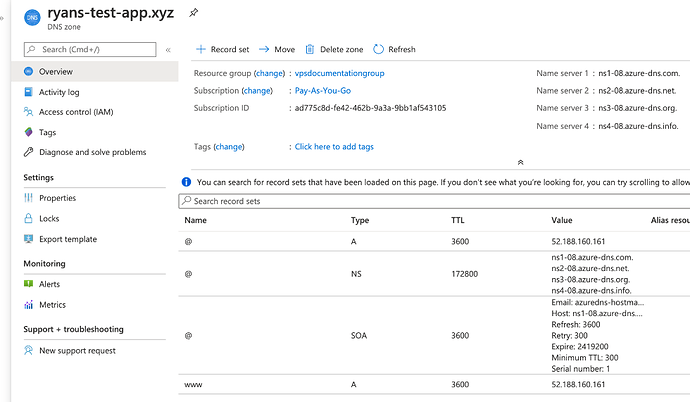Click the Overview icon in sidebar
The width and height of the screenshot is (690, 402).
click(29, 71)
